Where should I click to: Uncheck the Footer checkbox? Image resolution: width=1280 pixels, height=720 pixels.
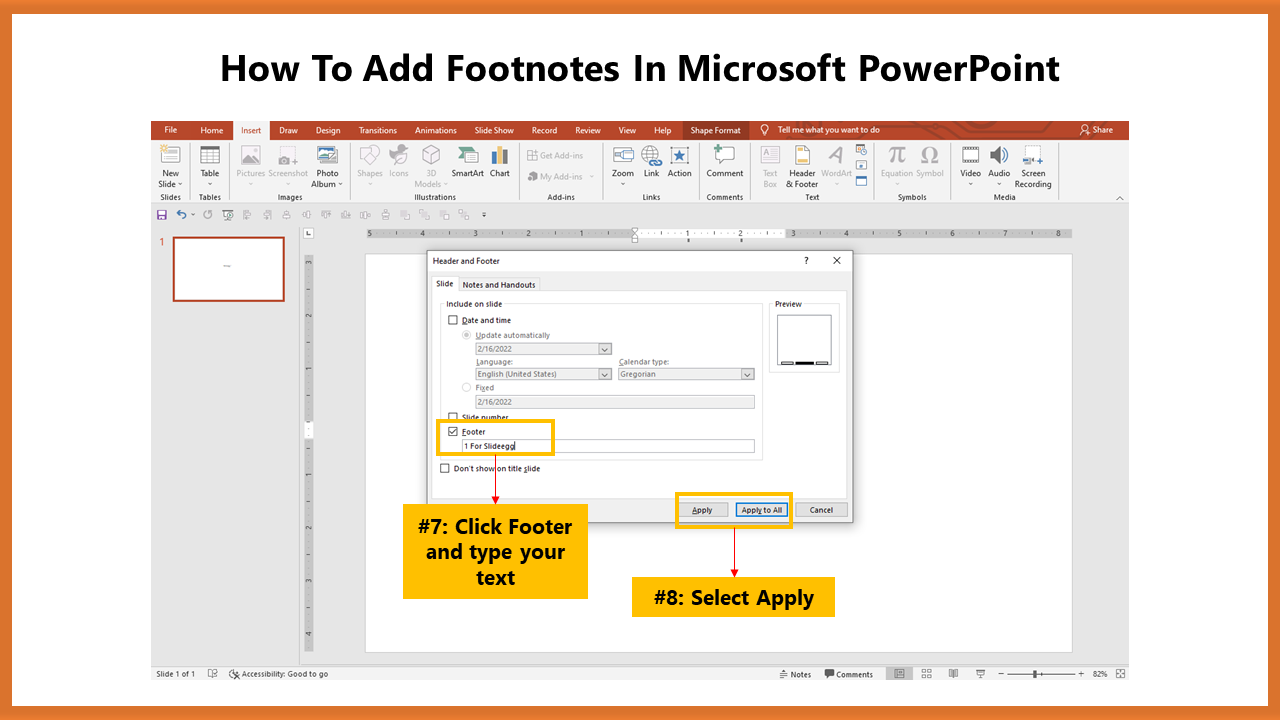click(x=453, y=432)
